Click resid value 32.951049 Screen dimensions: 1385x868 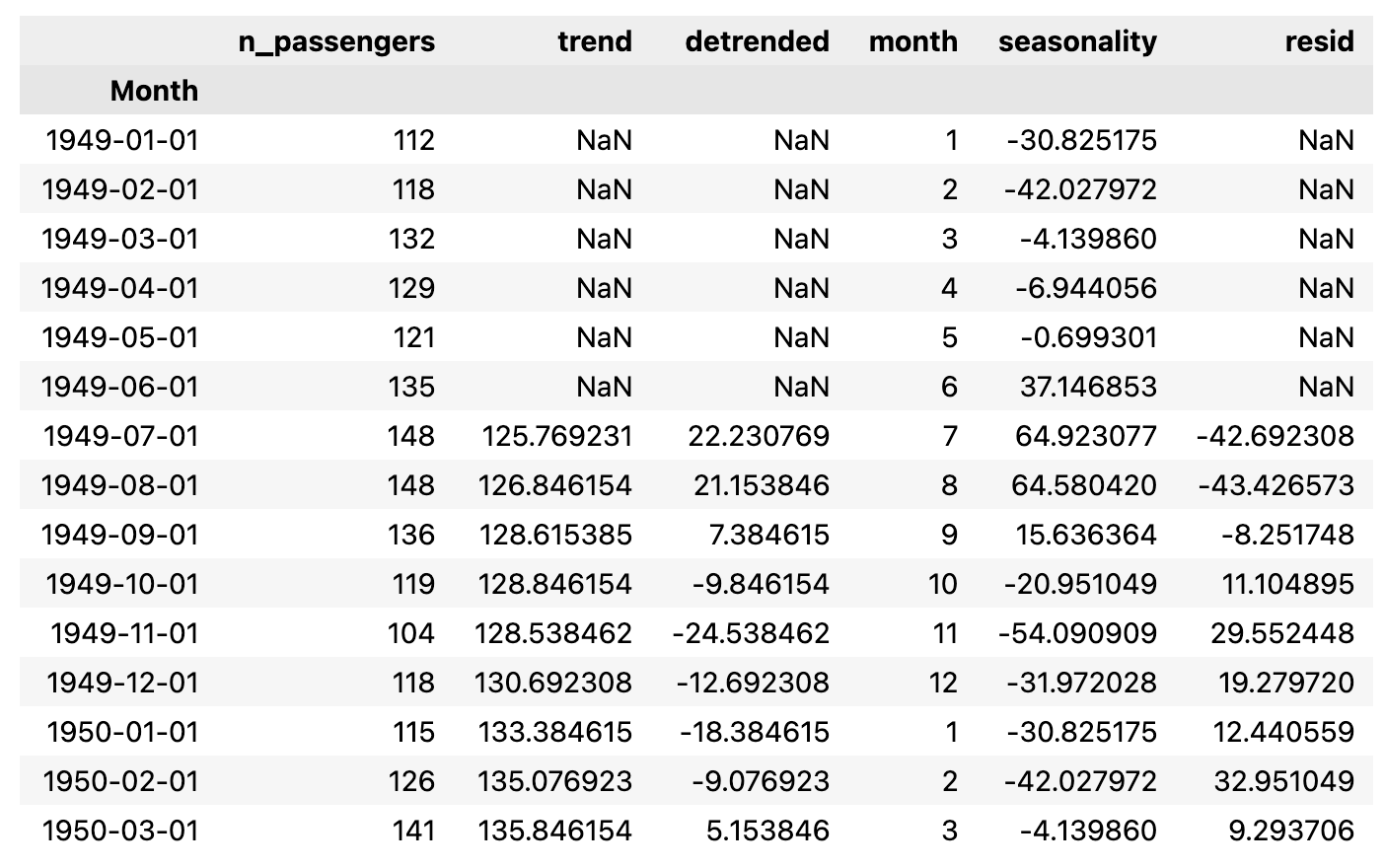1283,781
